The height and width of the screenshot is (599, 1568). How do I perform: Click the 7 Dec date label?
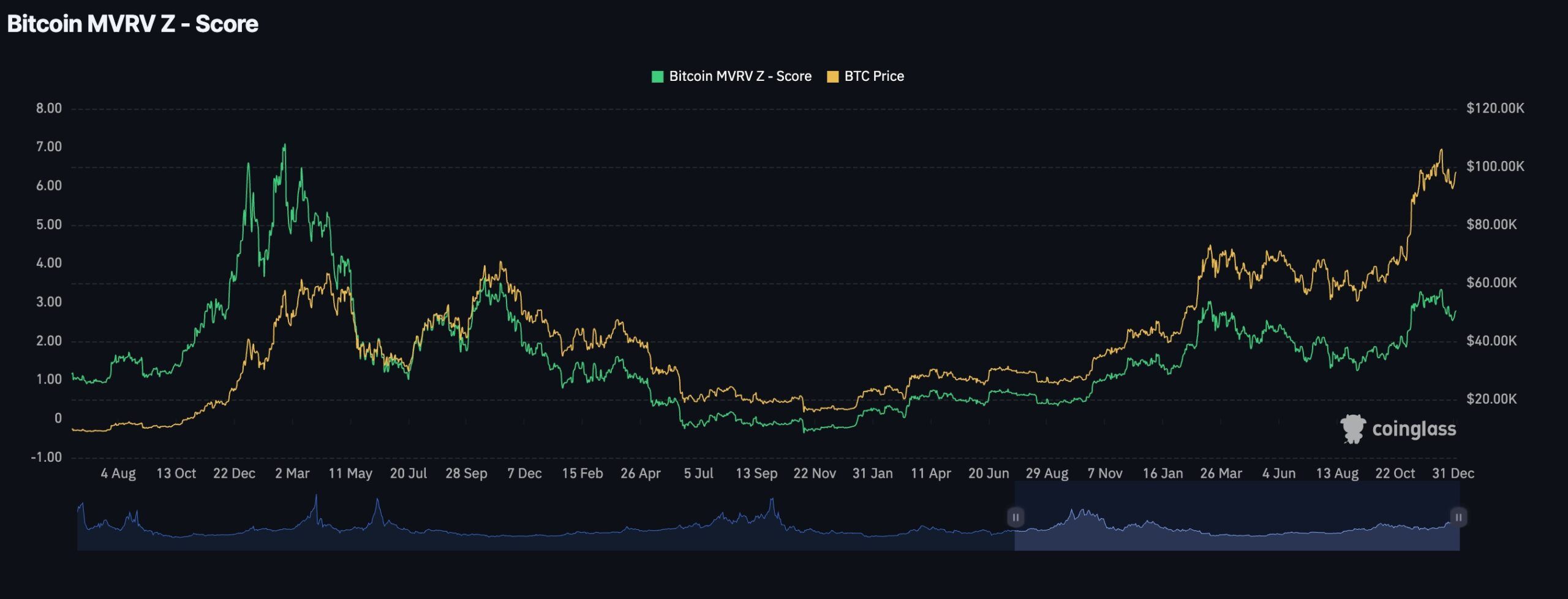click(x=524, y=473)
